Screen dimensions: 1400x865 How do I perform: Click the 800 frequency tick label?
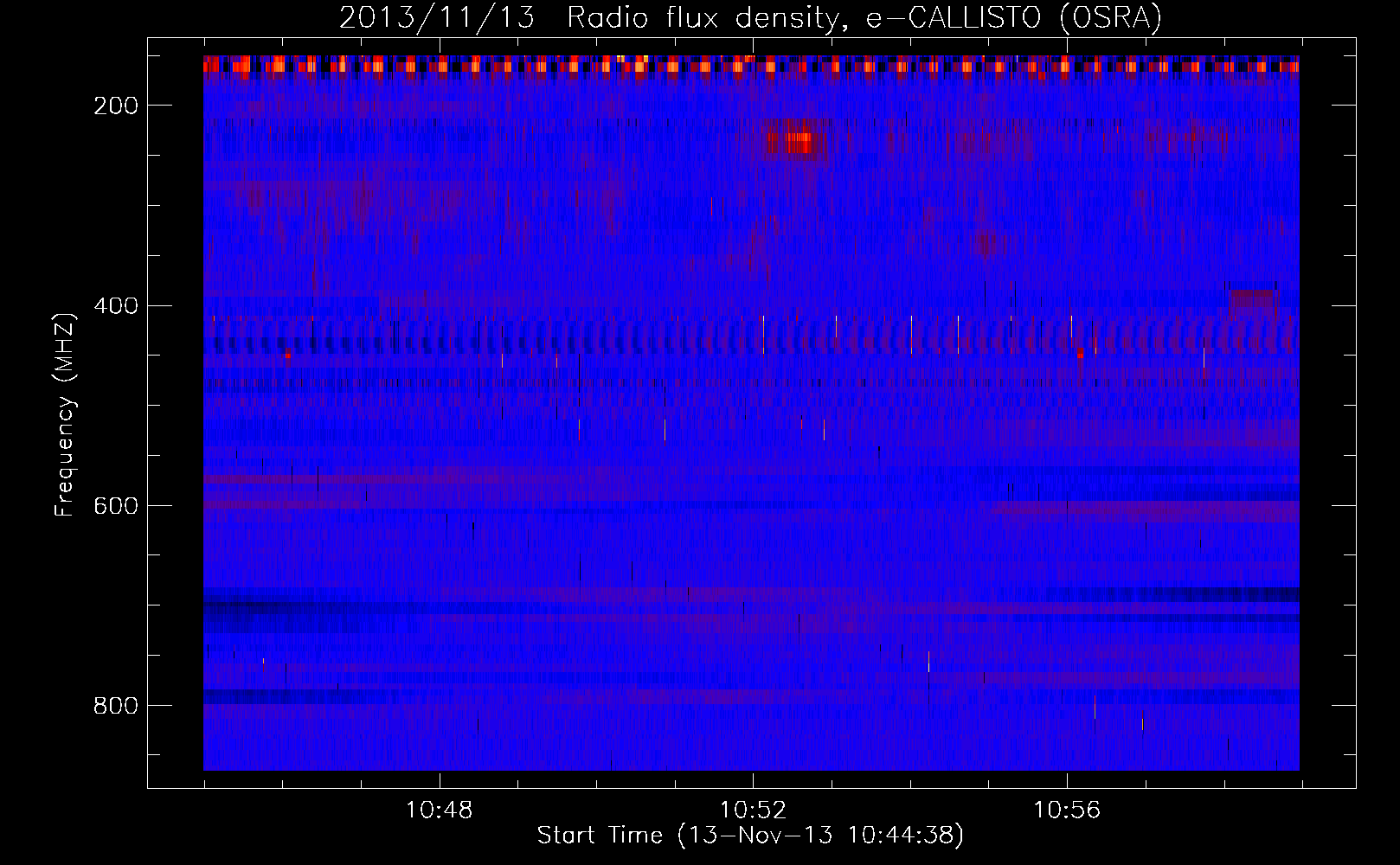click(116, 706)
